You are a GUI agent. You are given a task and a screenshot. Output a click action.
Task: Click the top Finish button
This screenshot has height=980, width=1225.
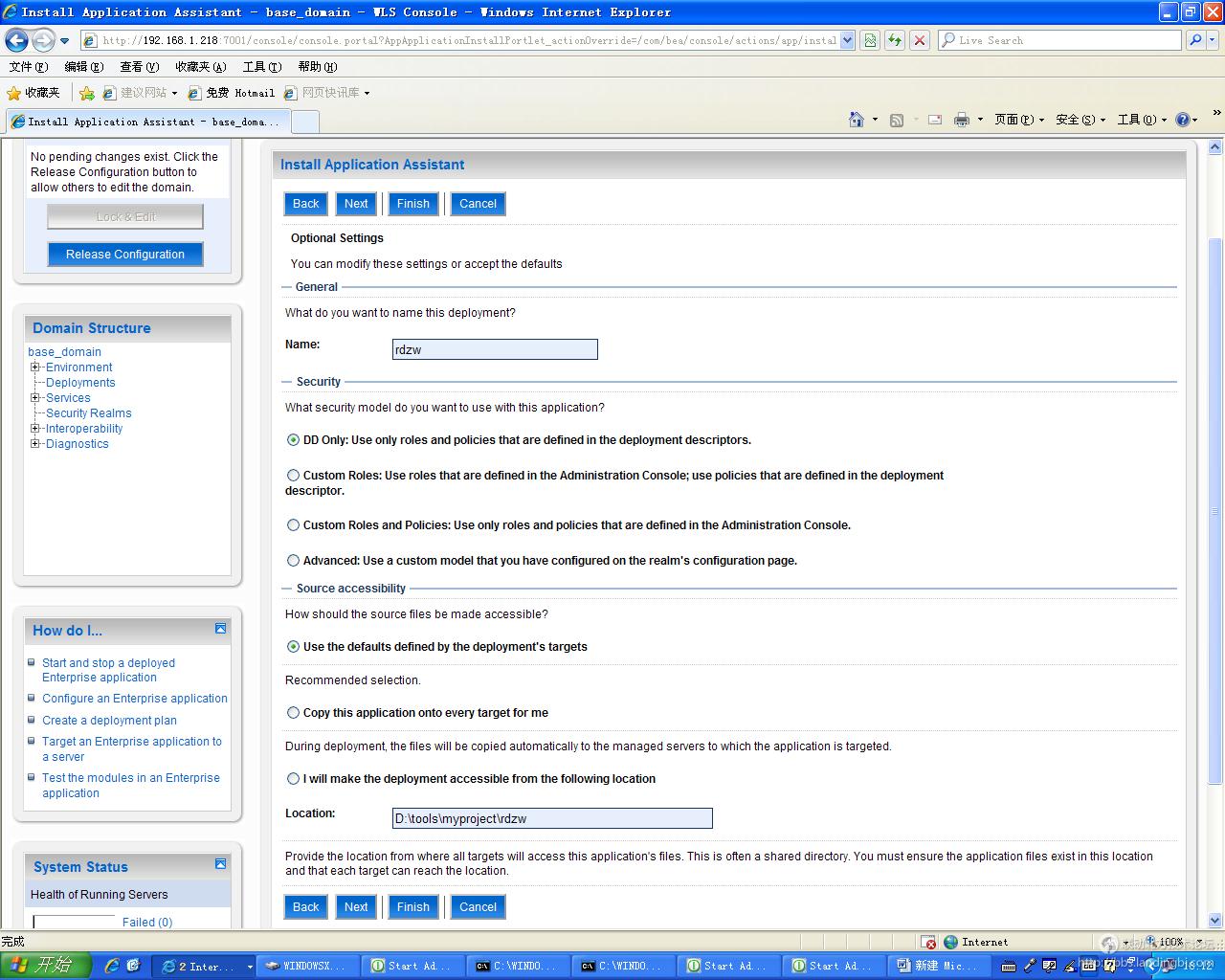click(x=412, y=204)
